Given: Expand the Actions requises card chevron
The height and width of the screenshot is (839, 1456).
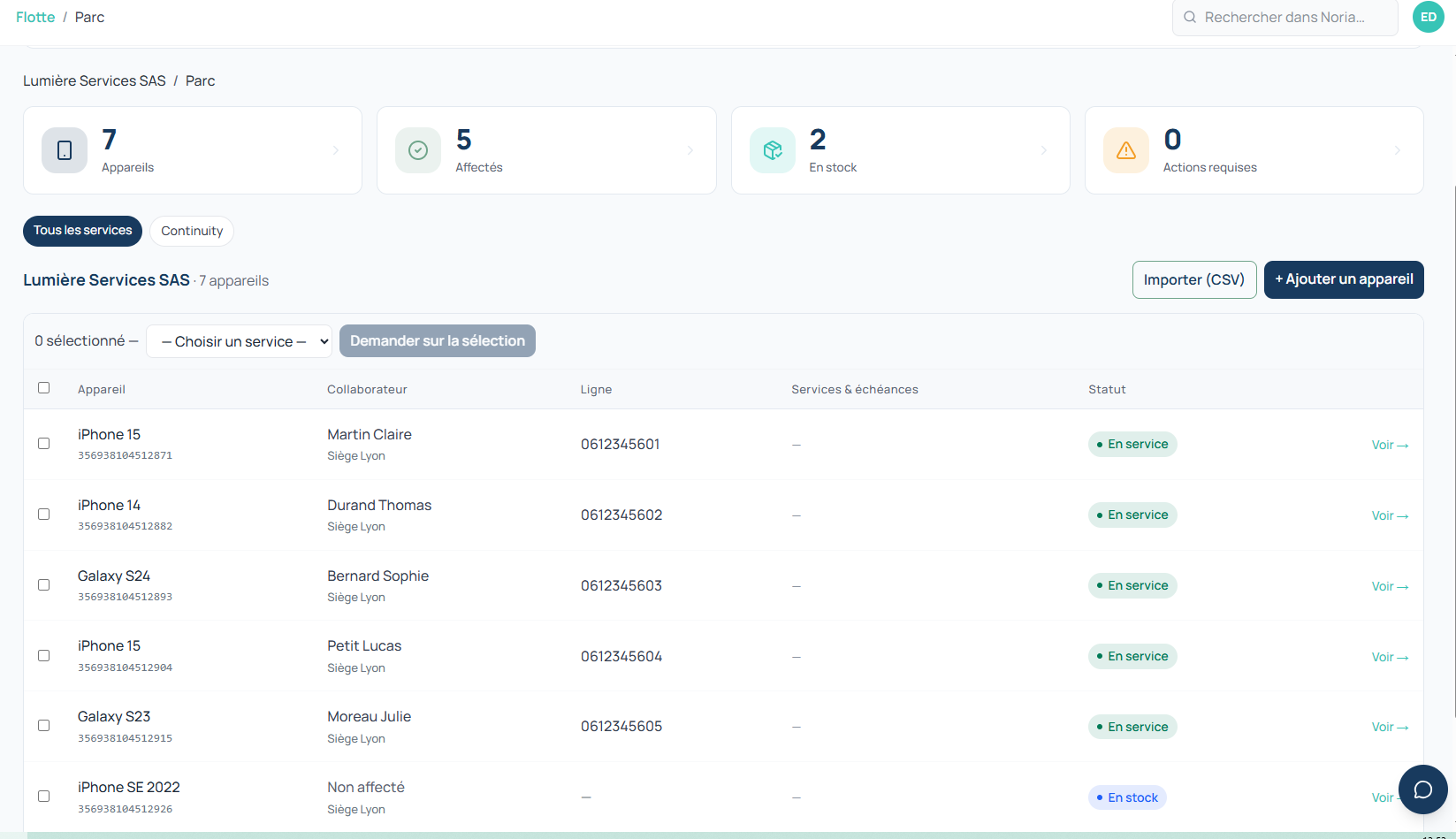Looking at the screenshot, I should coord(1398,150).
